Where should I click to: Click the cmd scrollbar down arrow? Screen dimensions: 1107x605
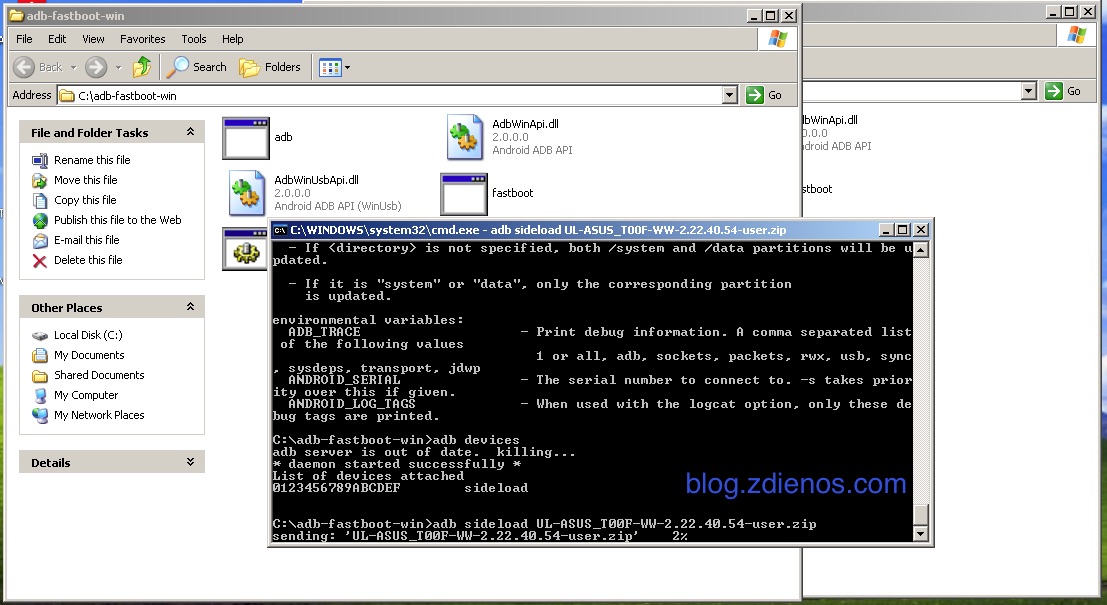click(x=921, y=534)
